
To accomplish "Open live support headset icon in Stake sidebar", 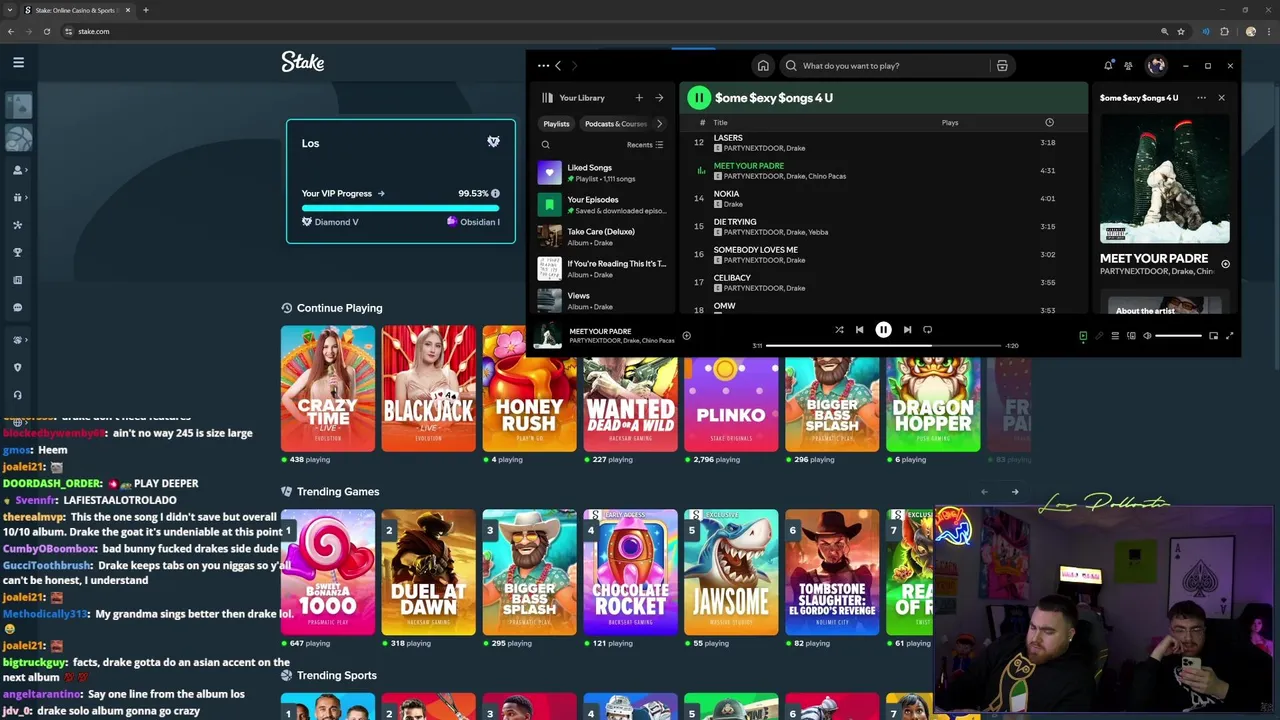I will (18, 395).
